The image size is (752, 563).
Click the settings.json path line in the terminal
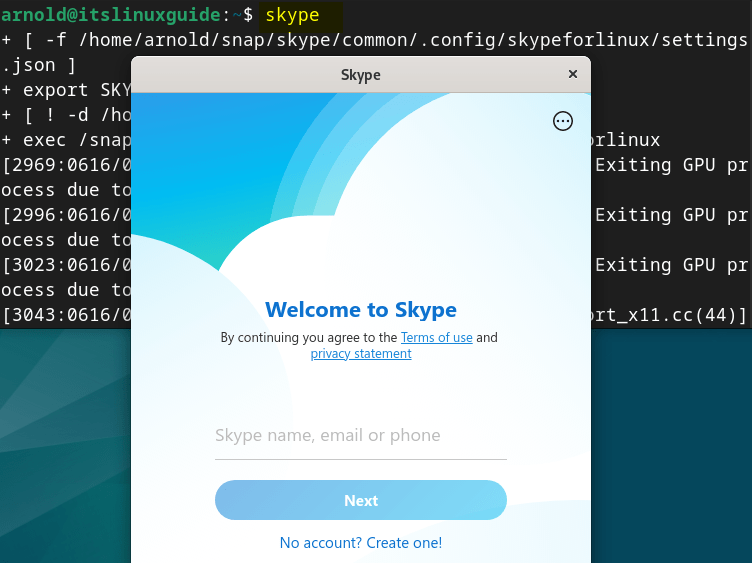pyautogui.click(x=374, y=40)
